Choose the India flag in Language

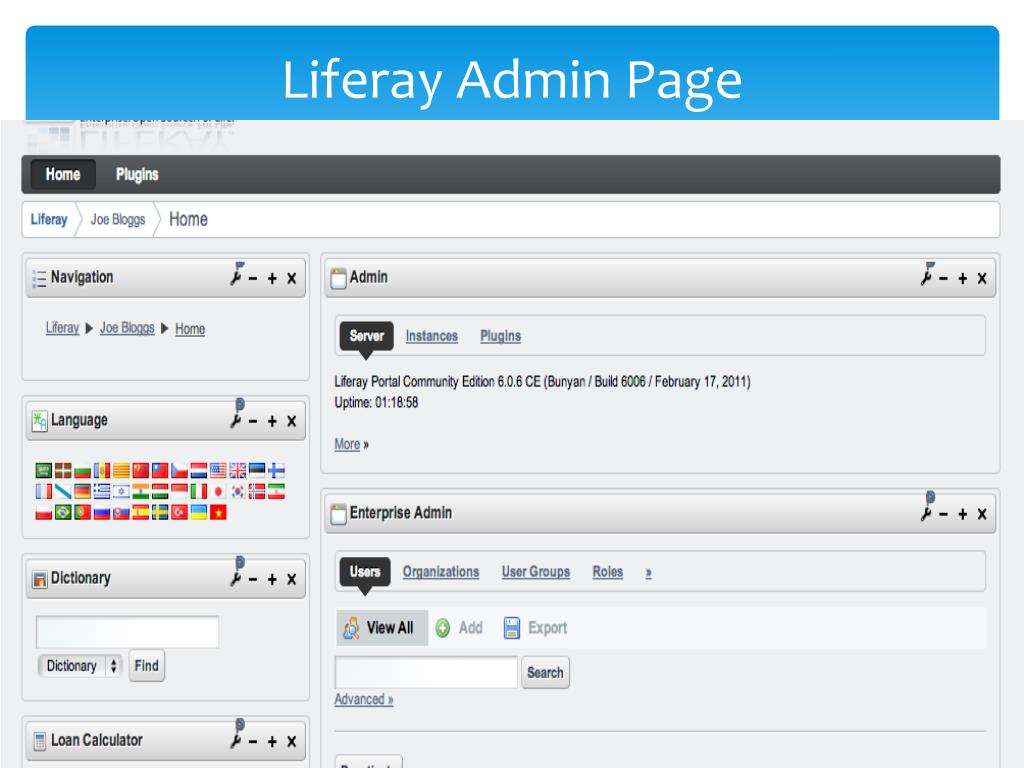tap(140, 491)
